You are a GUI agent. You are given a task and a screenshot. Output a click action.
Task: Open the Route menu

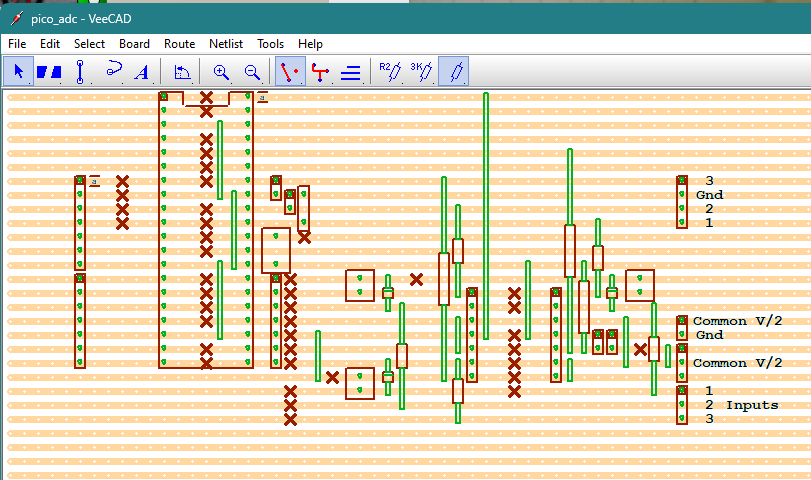[x=179, y=44]
